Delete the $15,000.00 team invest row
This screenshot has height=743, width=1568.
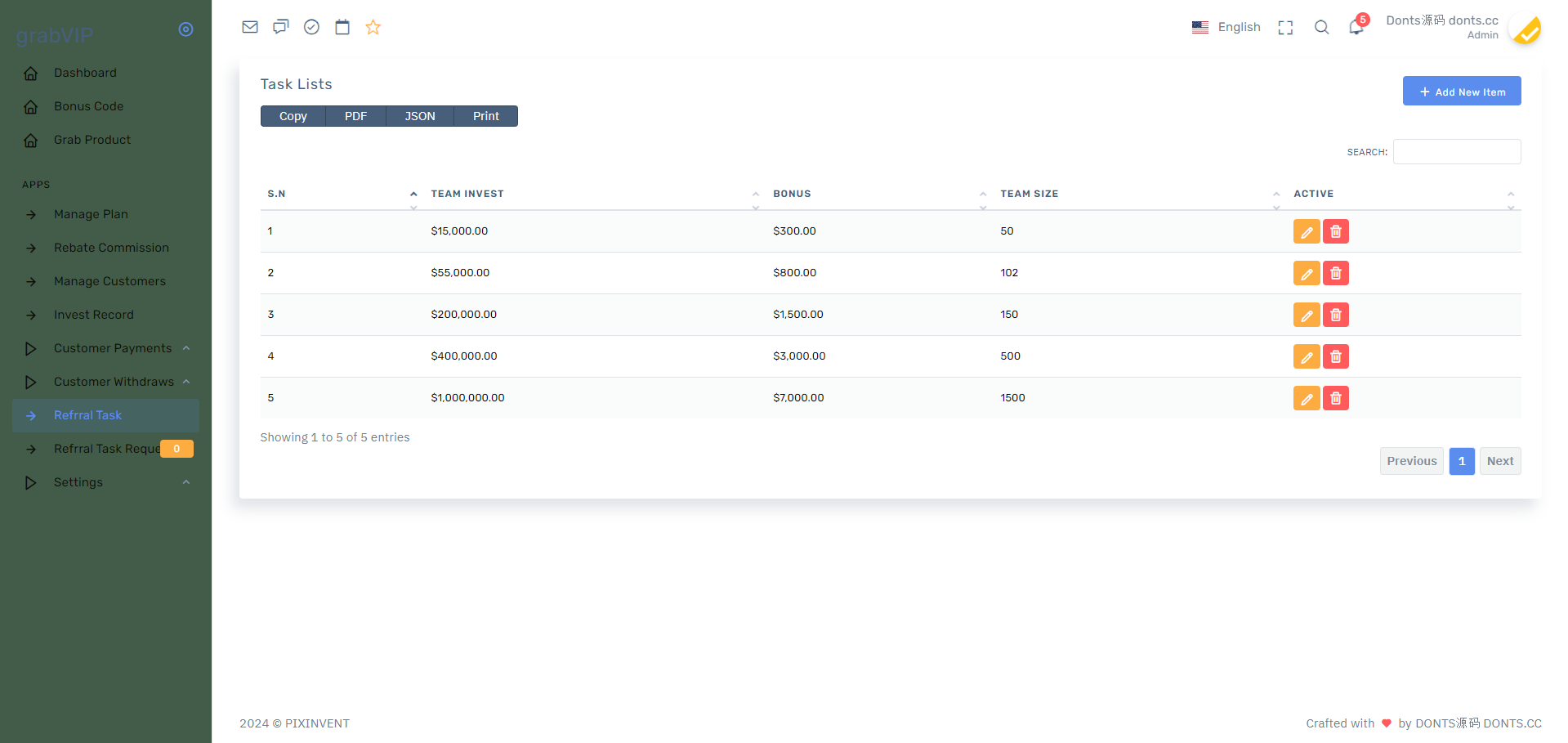pos(1336,231)
